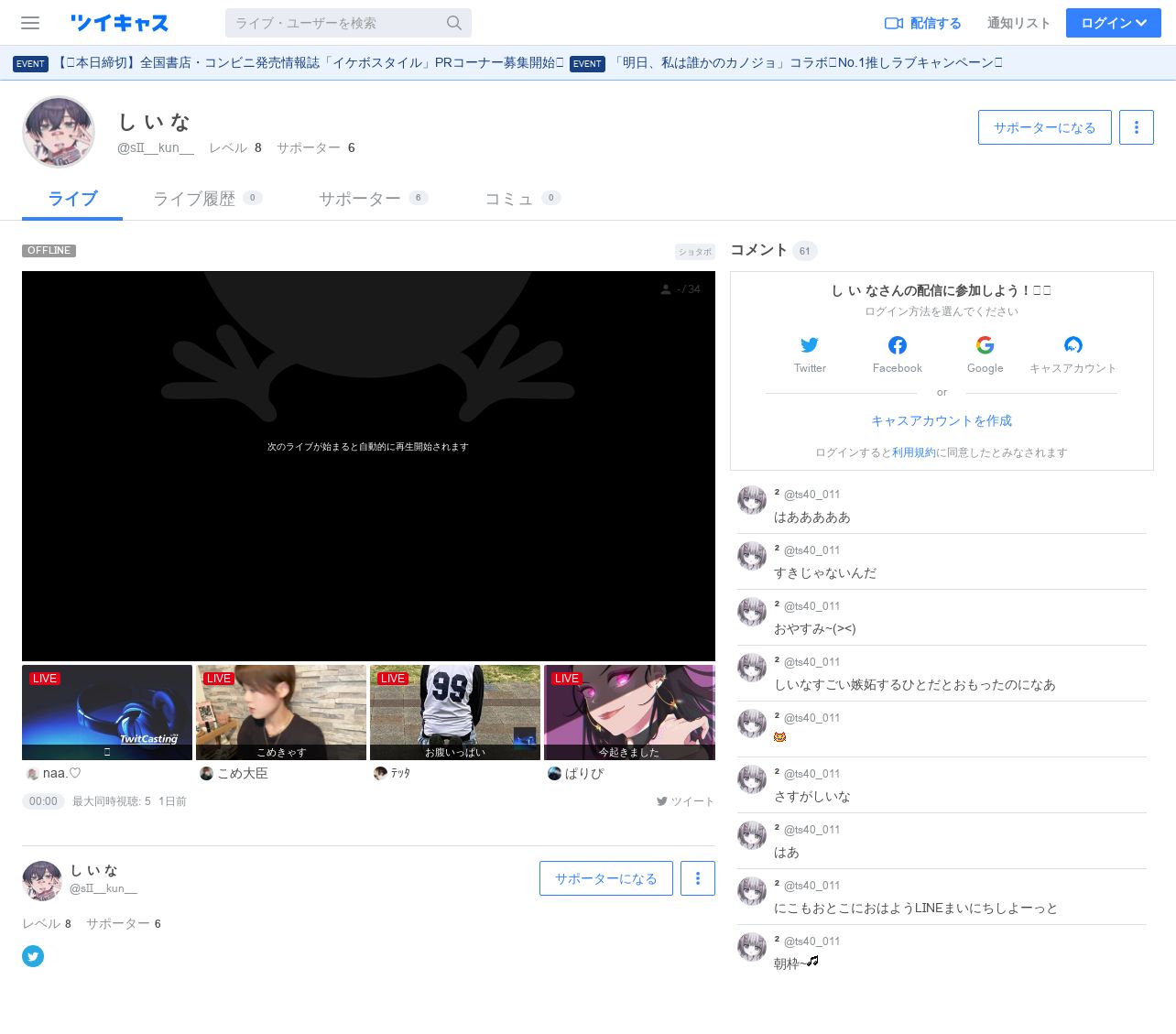This screenshot has height=1034, width=1176.
Task: Switch to the コミュ tab
Action: (x=522, y=199)
